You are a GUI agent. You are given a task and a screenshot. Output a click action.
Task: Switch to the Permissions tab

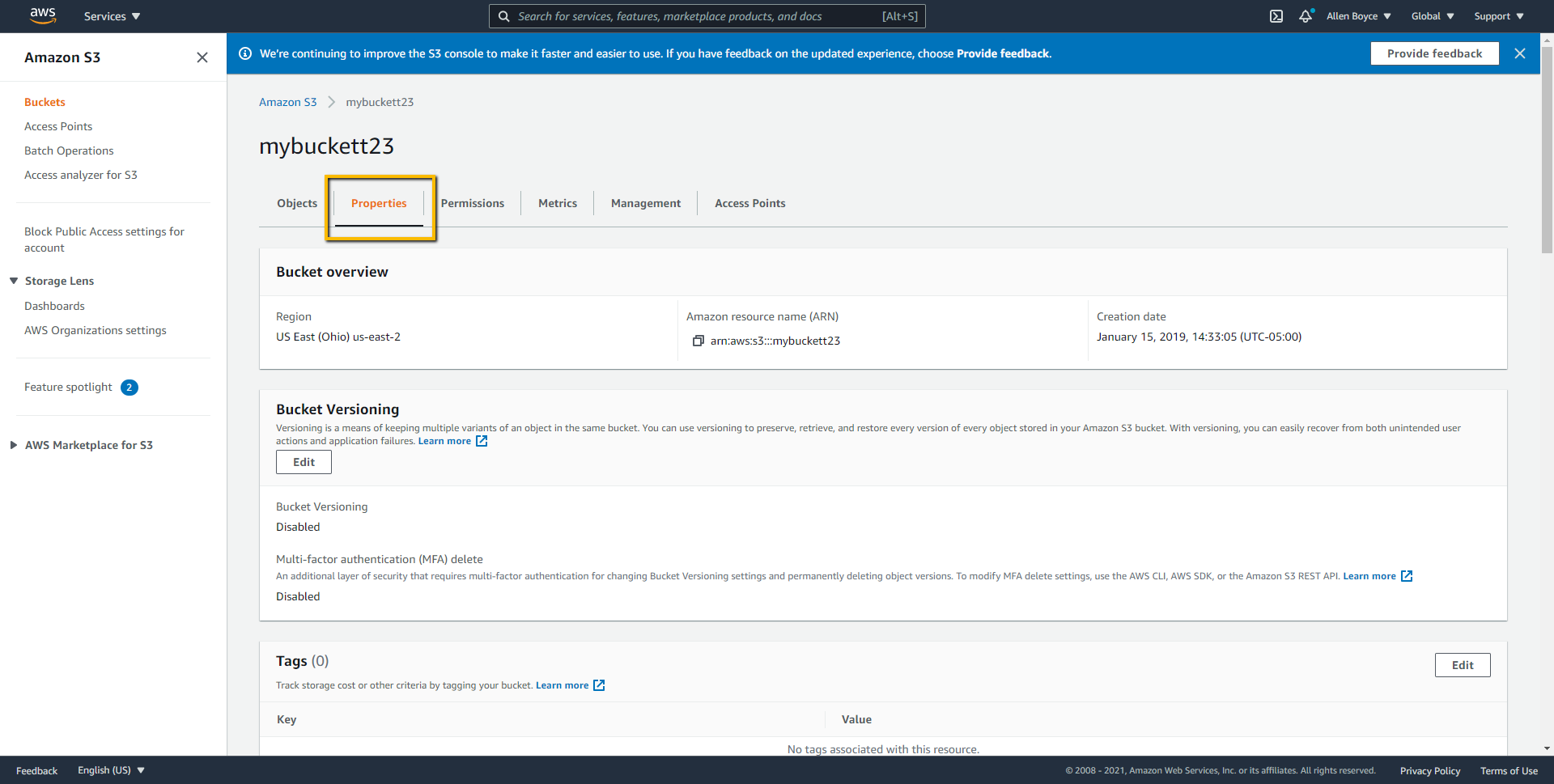coord(473,203)
